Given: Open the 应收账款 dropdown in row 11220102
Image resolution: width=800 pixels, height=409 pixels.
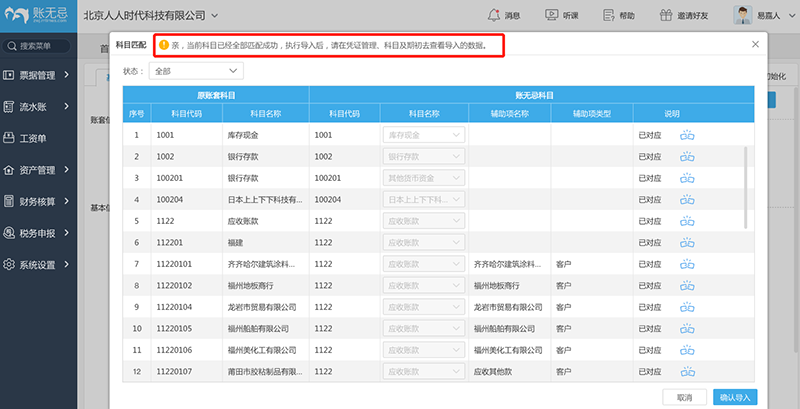Looking at the screenshot, I should coord(424,286).
